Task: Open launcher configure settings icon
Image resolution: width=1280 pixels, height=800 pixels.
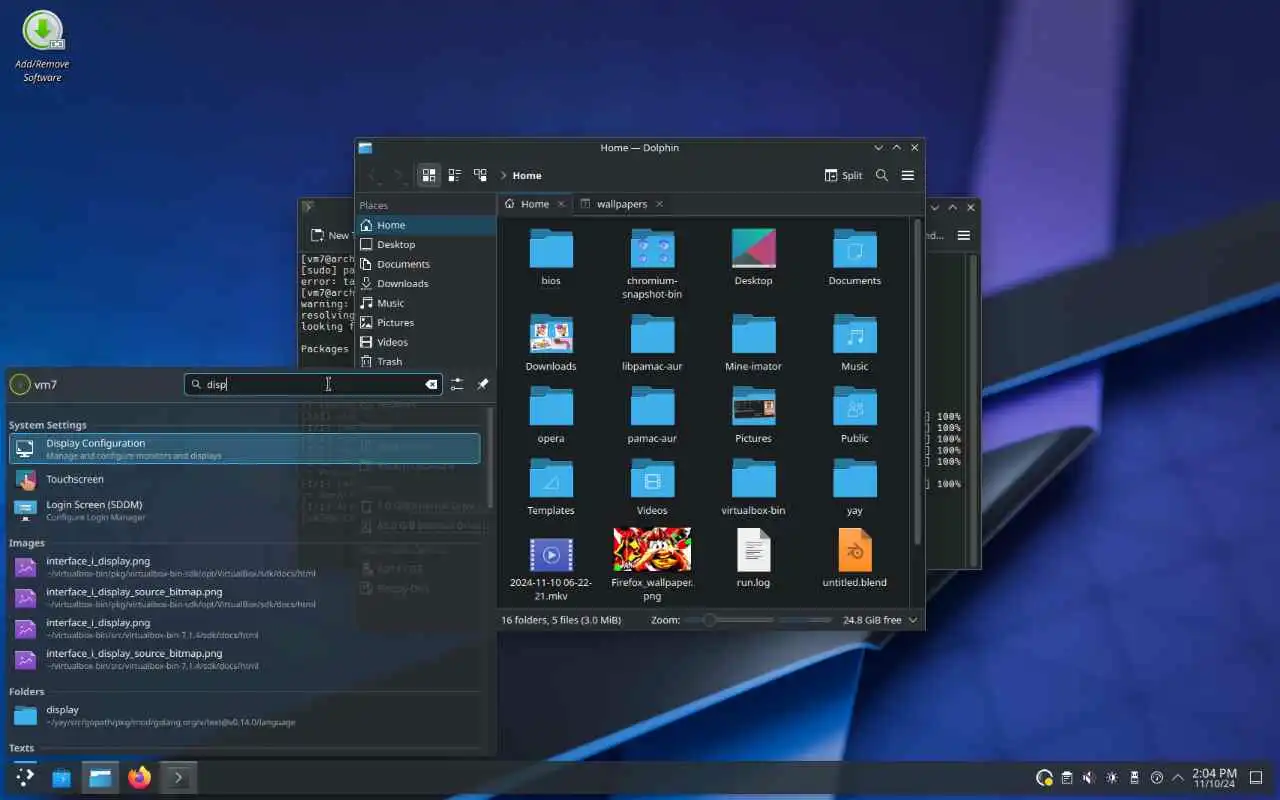Action: [x=457, y=384]
